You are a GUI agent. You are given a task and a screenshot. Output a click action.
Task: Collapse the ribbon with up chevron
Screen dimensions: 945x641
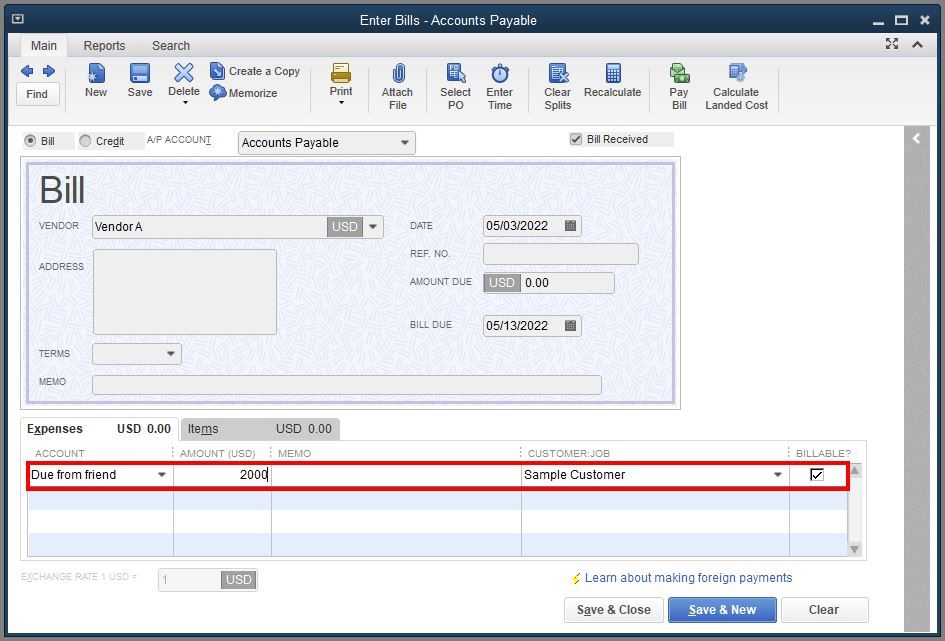[917, 44]
